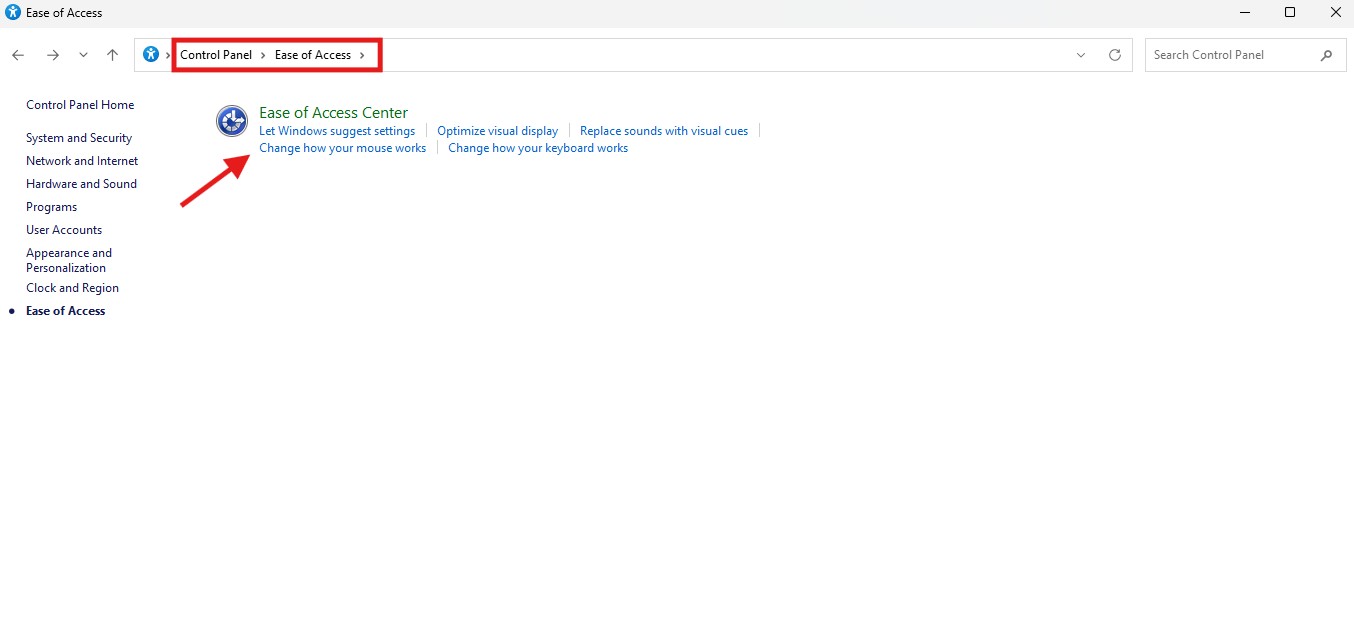Open Change how your mouse works
1354x639 pixels.
342,148
